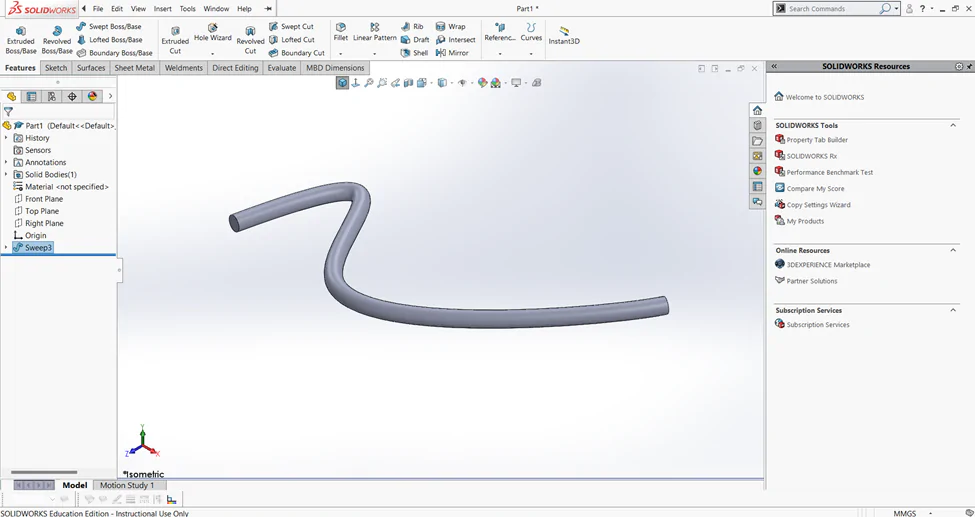Click the Edit Appearance color ball
Viewport: 975px width, 517px height.
[482, 82]
